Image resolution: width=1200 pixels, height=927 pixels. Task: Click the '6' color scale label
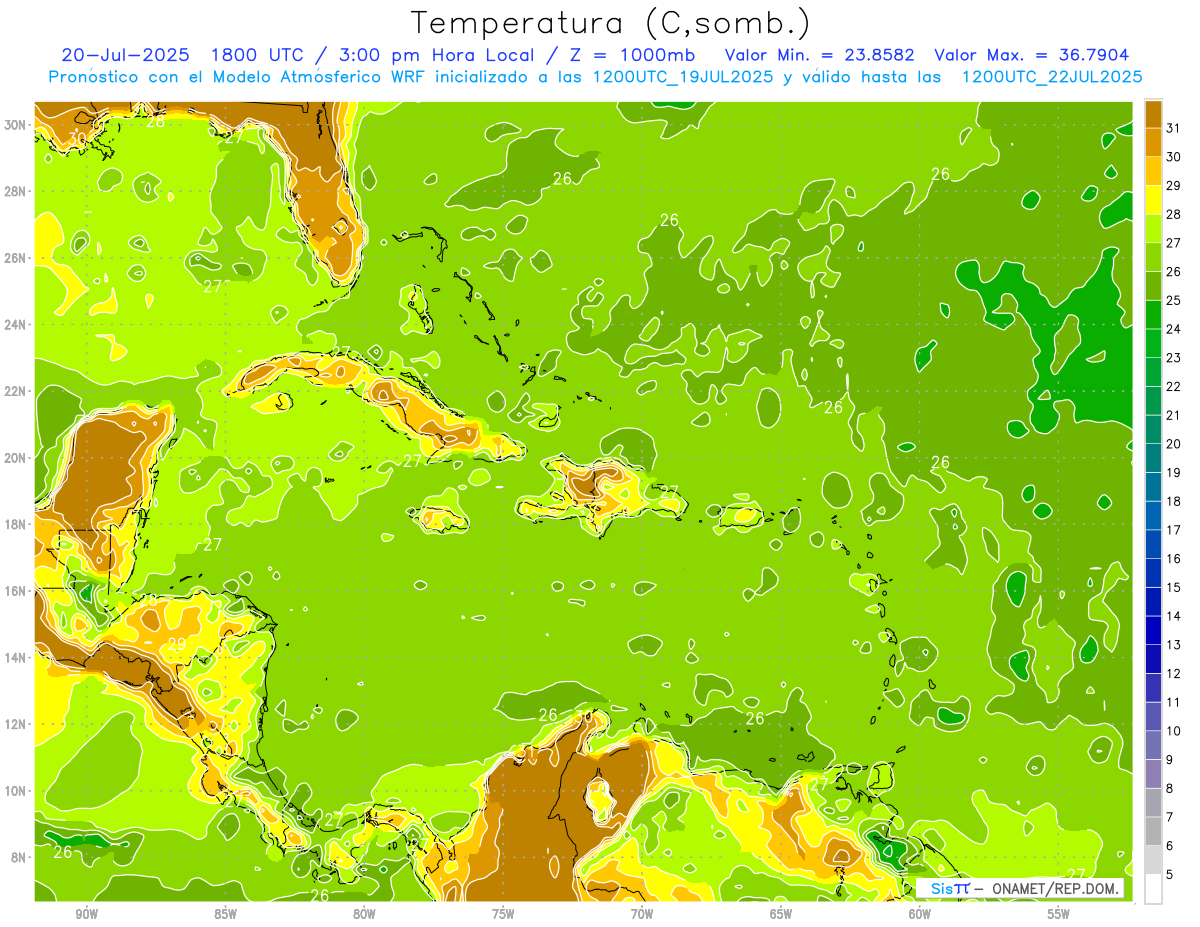pos(1171,845)
